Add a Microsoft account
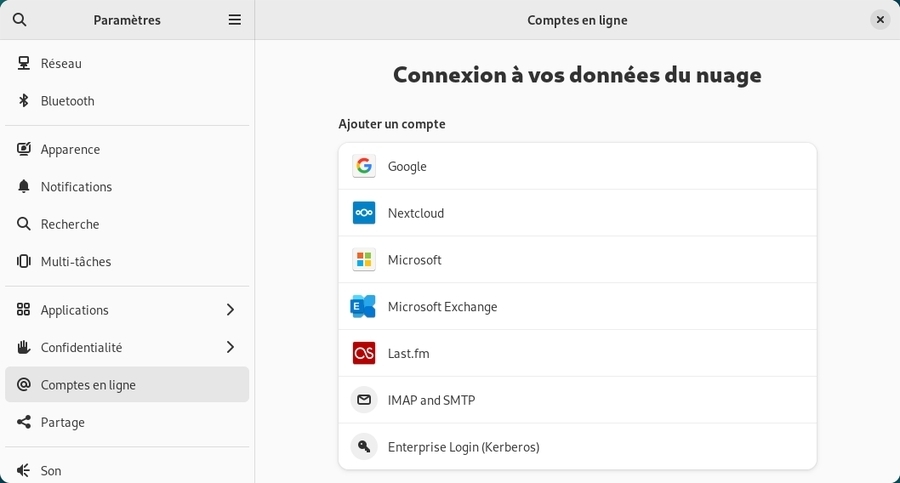Image resolution: width=900 pixels, height=483 pixels. coord(577,260)
